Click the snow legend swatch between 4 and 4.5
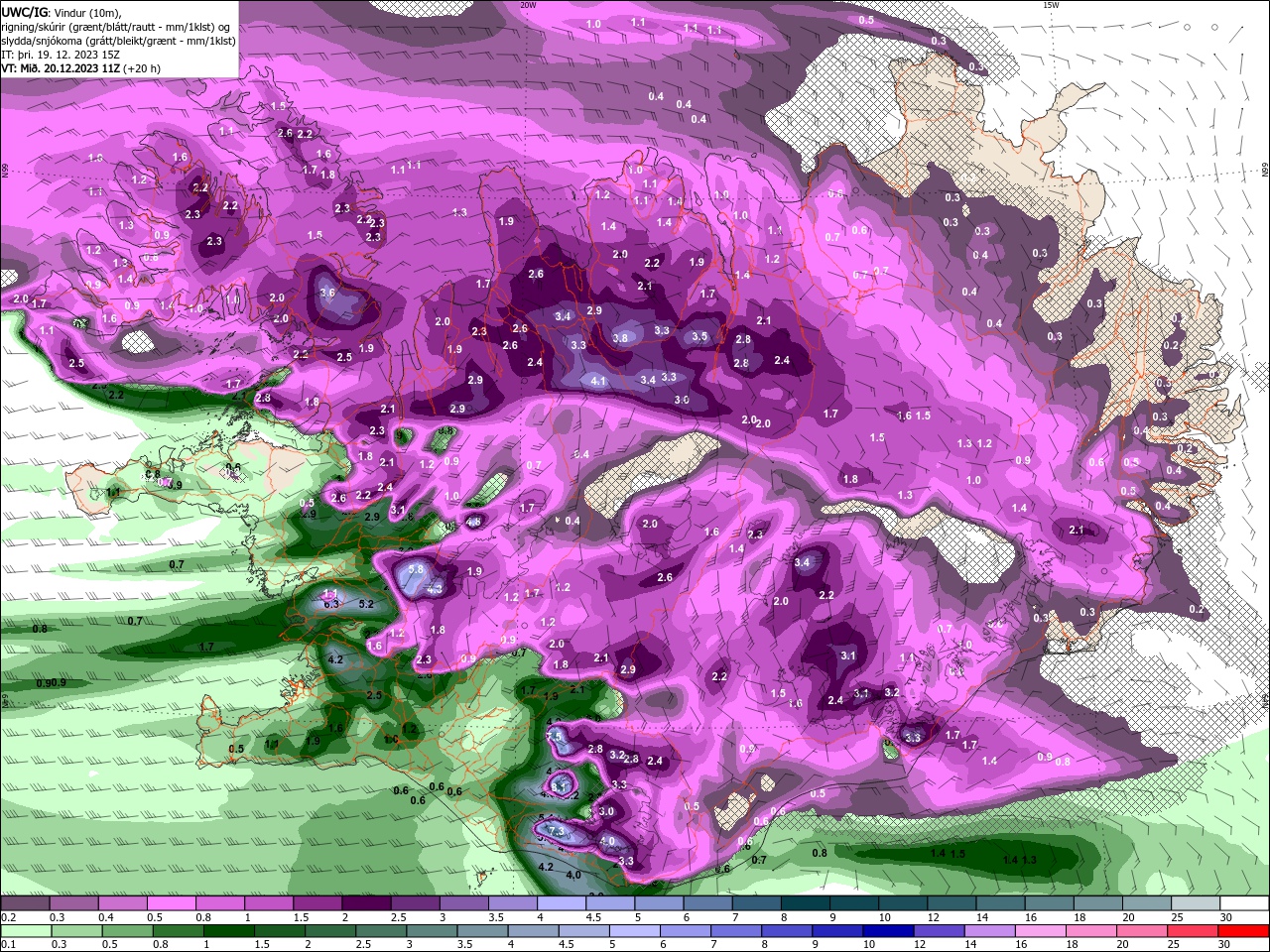The height and width of the screenshot is (952, 1270). (562, 903)
